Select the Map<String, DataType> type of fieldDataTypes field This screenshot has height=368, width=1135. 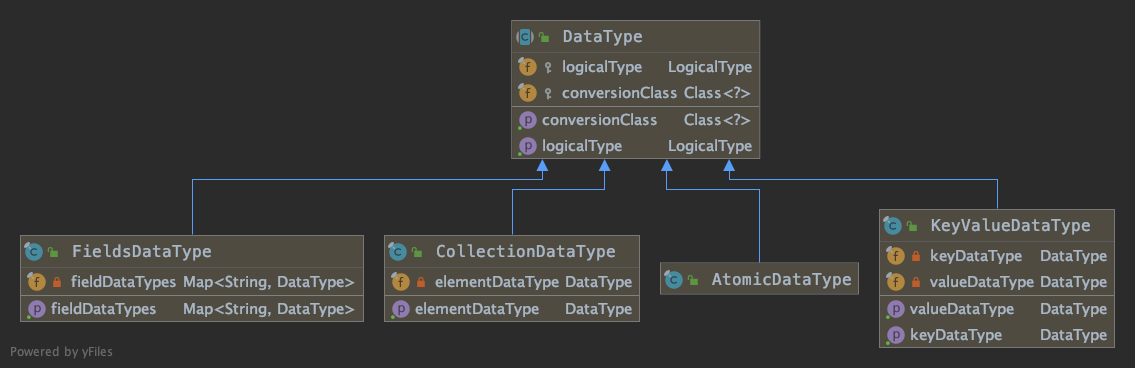(269, 282)
